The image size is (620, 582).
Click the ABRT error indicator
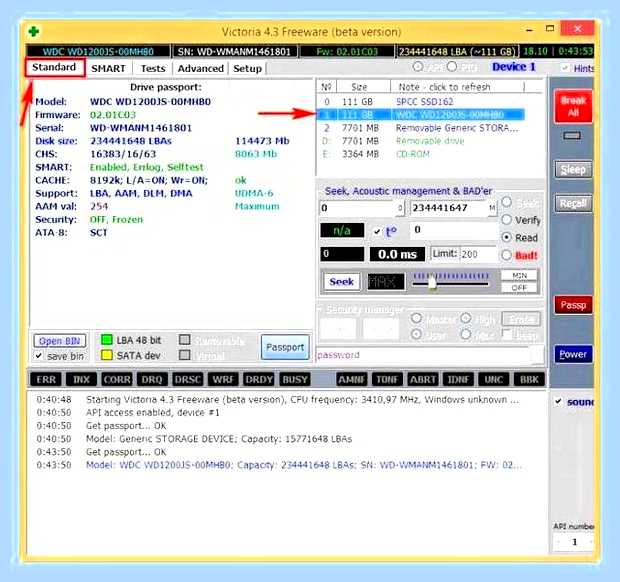(x=423, y=380)
